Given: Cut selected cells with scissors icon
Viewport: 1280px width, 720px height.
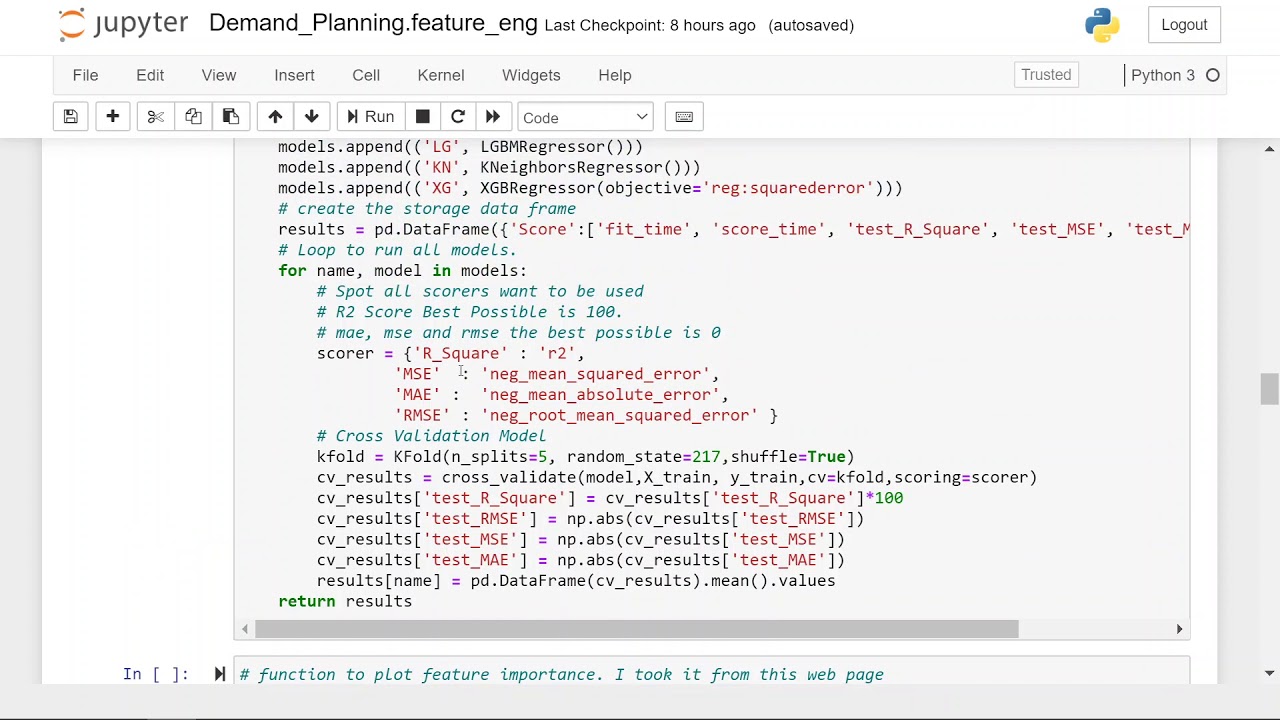Looking at the screenshot, I should point(156,117).
